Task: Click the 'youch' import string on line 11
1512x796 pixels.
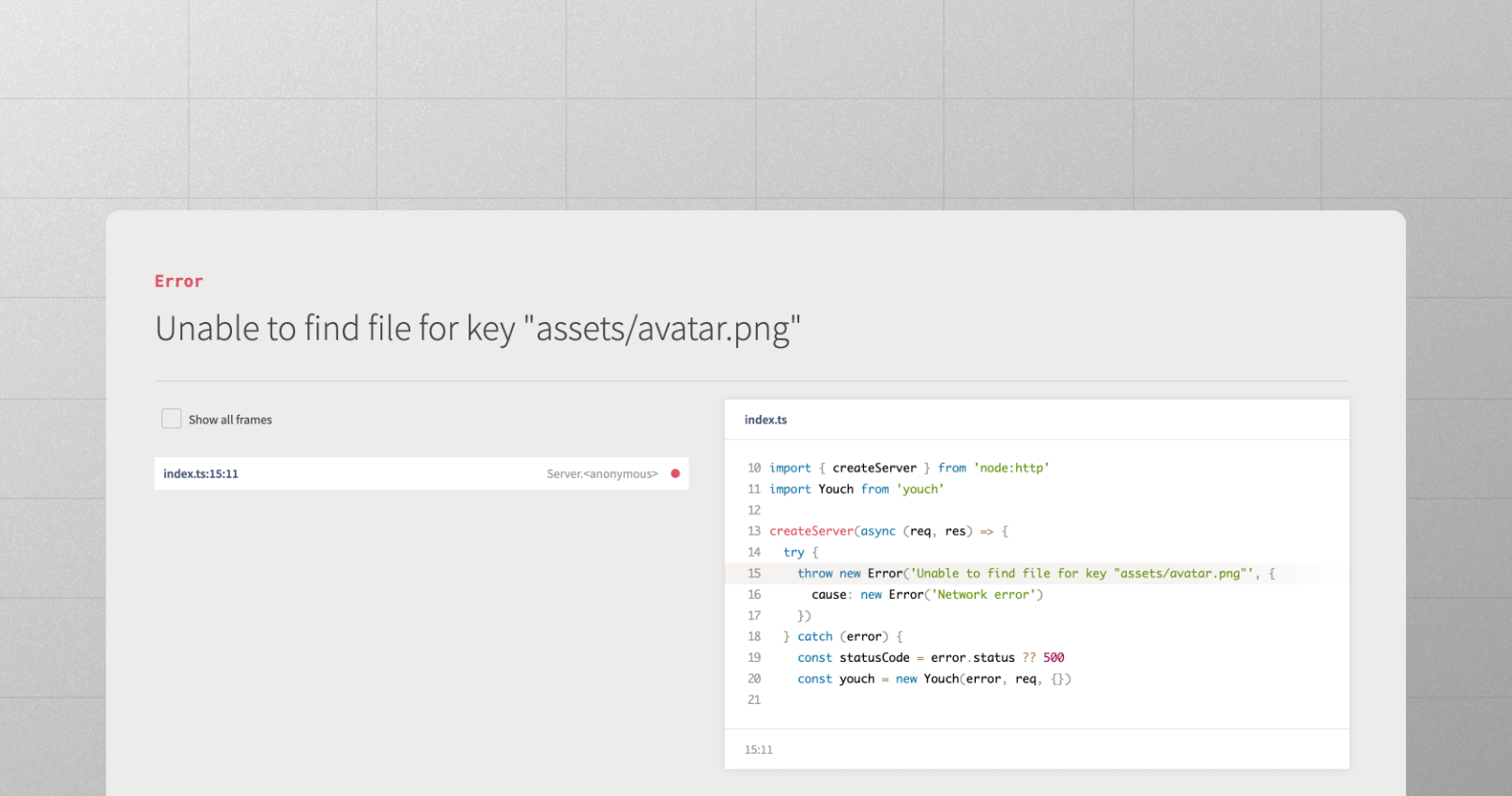Action: (x=920, y=489)
